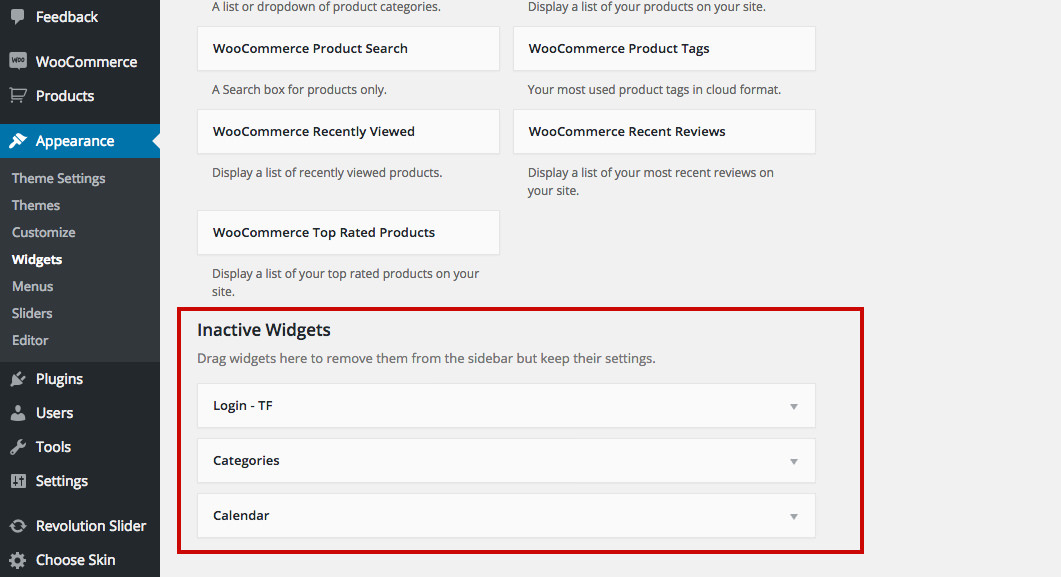This screenshot has height=577, width=1061.
Task: Open the Users menu
Action: point(80,413)
